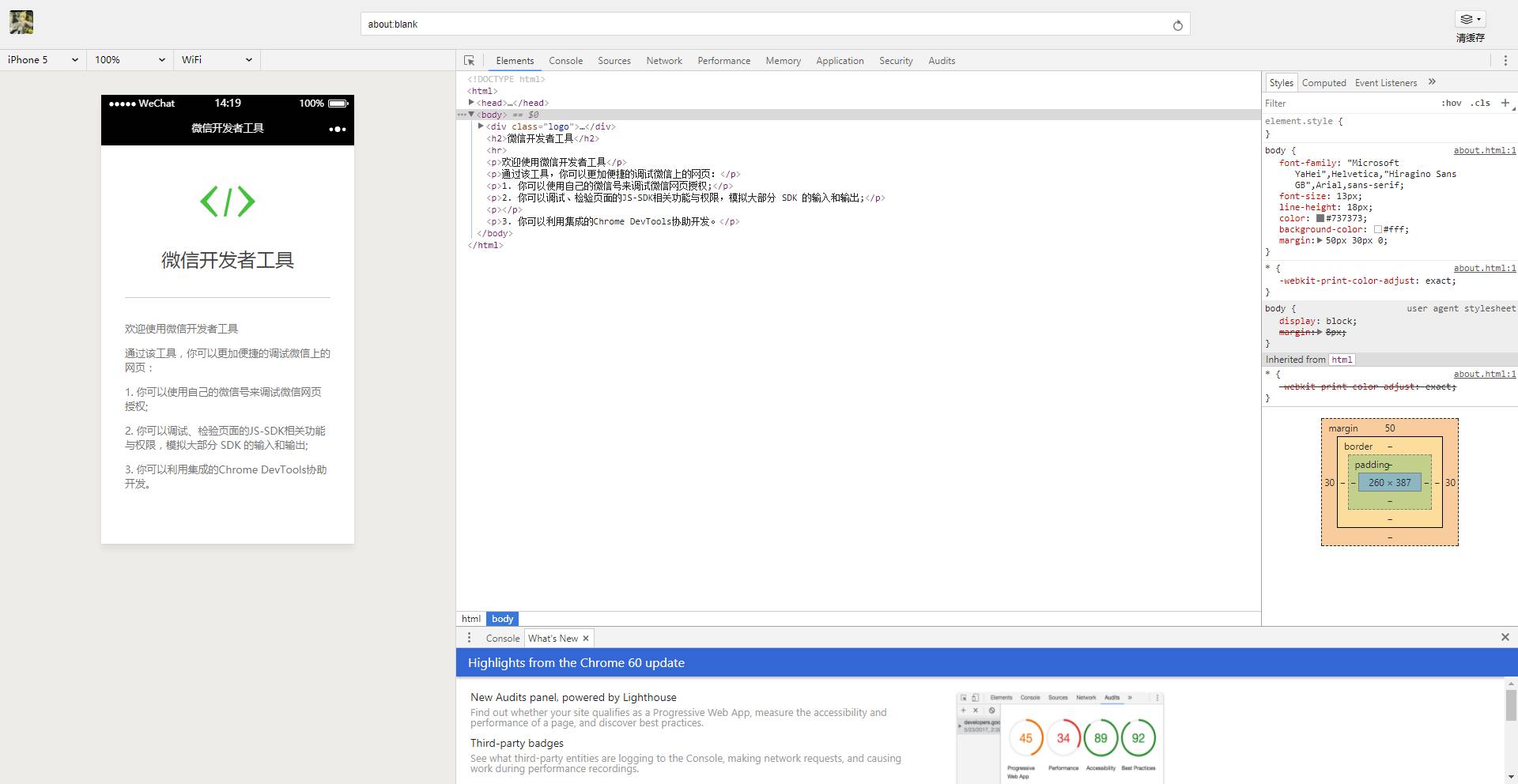Open the Application tab
The width and height of the screenshot is (1518, 784).
tap(840, 61)
